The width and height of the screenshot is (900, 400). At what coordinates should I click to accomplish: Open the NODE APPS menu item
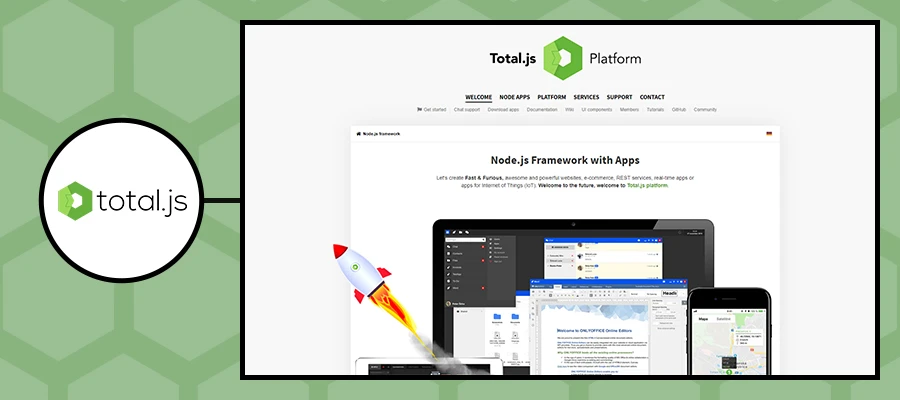[515, 97]
